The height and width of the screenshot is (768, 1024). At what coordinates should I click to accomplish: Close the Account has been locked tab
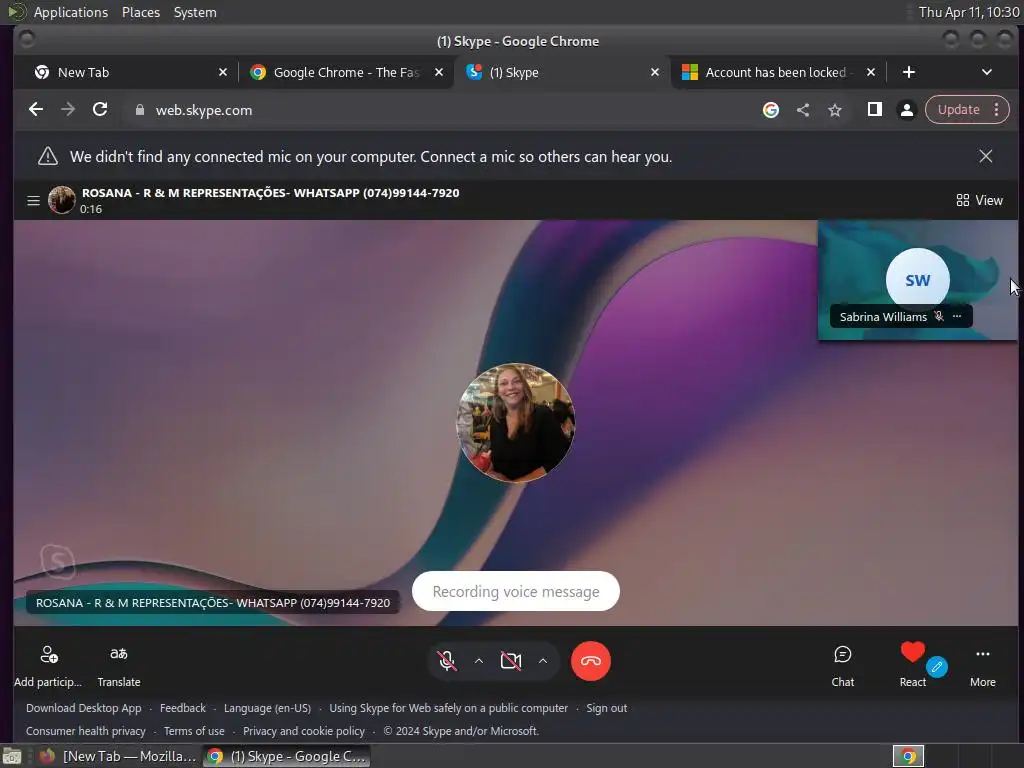click(871, 72)
